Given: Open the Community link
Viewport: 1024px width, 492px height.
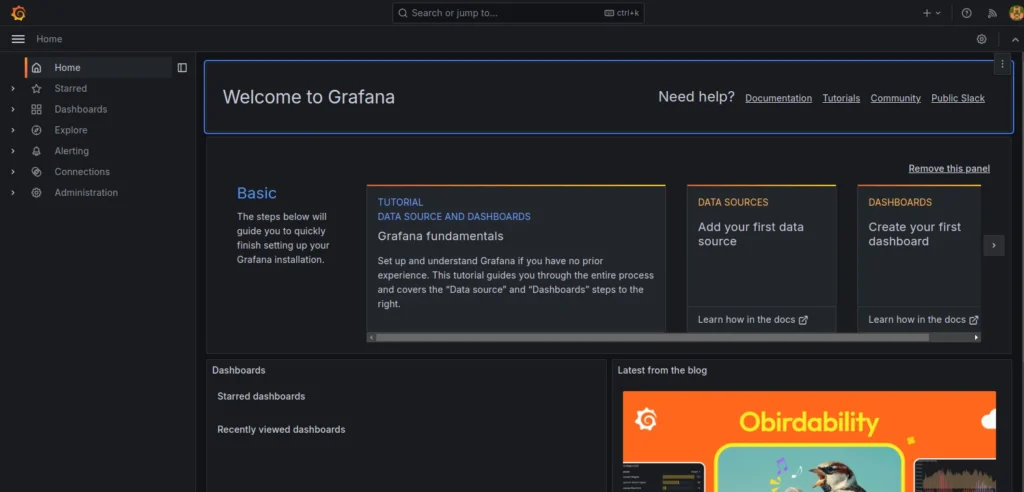Looking at the screenshot, I should [895, 98].
